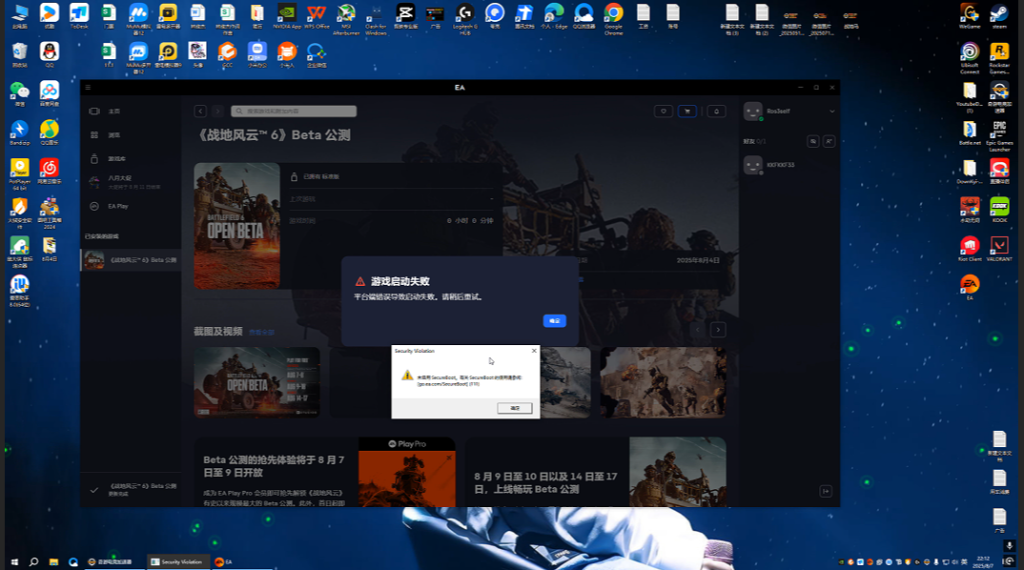
Task: Open the Battle.net desktop icon
Action: [969, 133]
